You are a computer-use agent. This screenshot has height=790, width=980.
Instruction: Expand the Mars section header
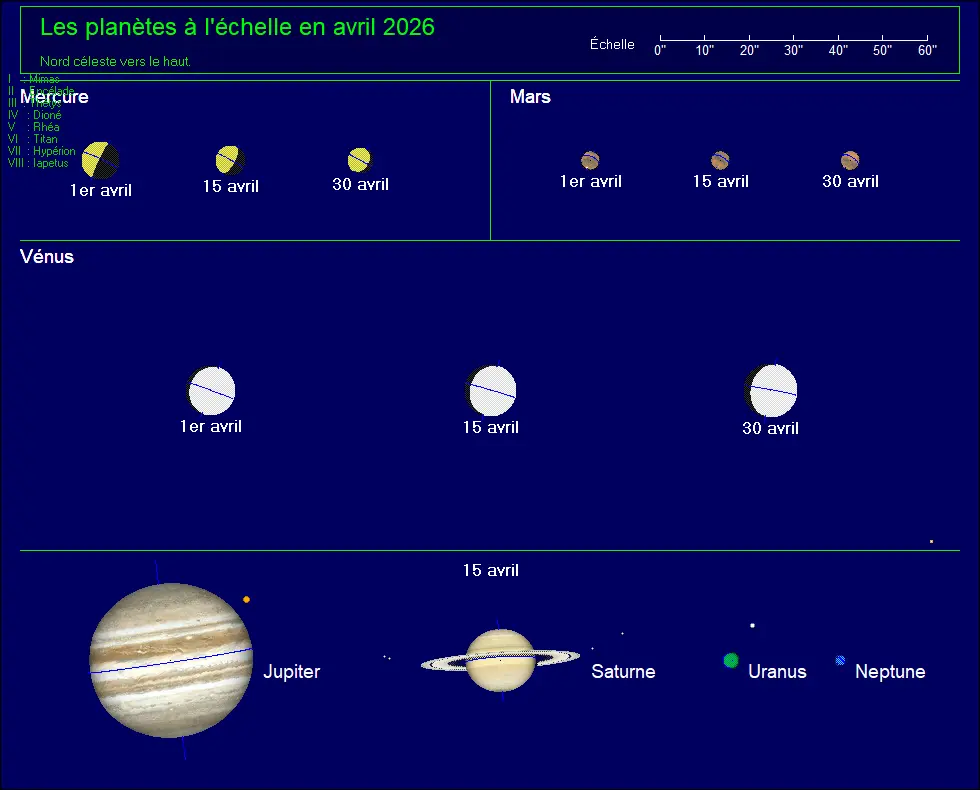coord(530,97)
